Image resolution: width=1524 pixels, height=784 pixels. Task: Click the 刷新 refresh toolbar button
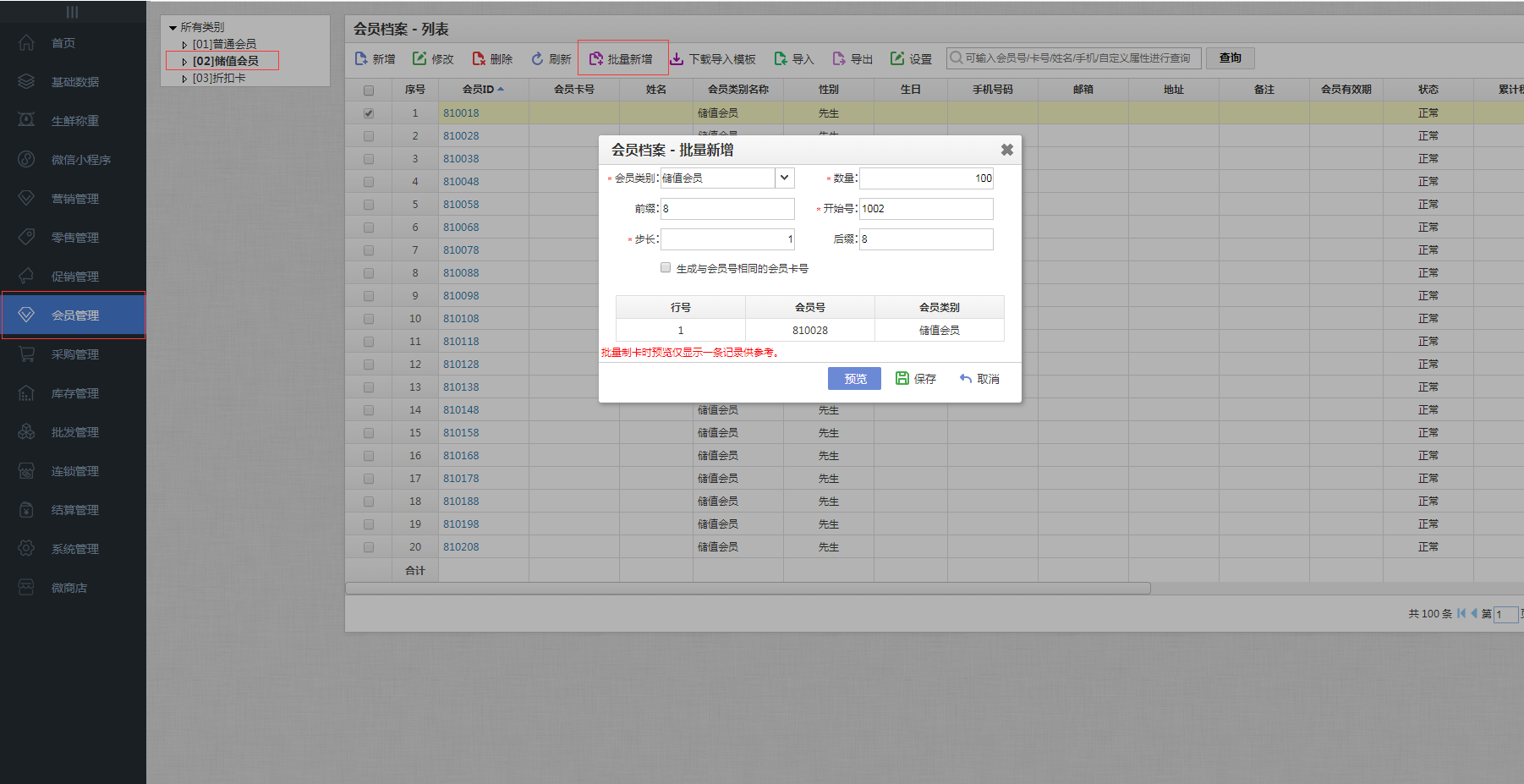pyautogui.click(x=551, y=58)
